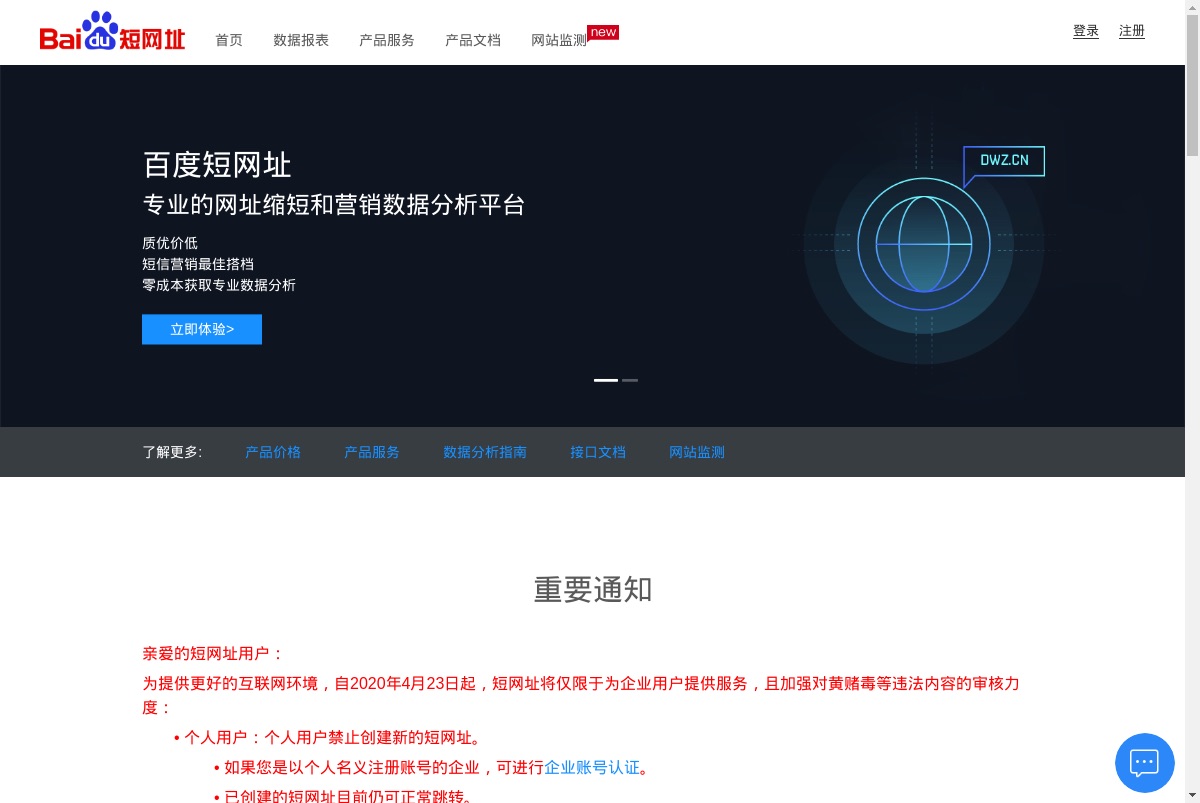Open 接口文档 link
The height and width of the screenshot is (803, 1200).
[598, 452]
